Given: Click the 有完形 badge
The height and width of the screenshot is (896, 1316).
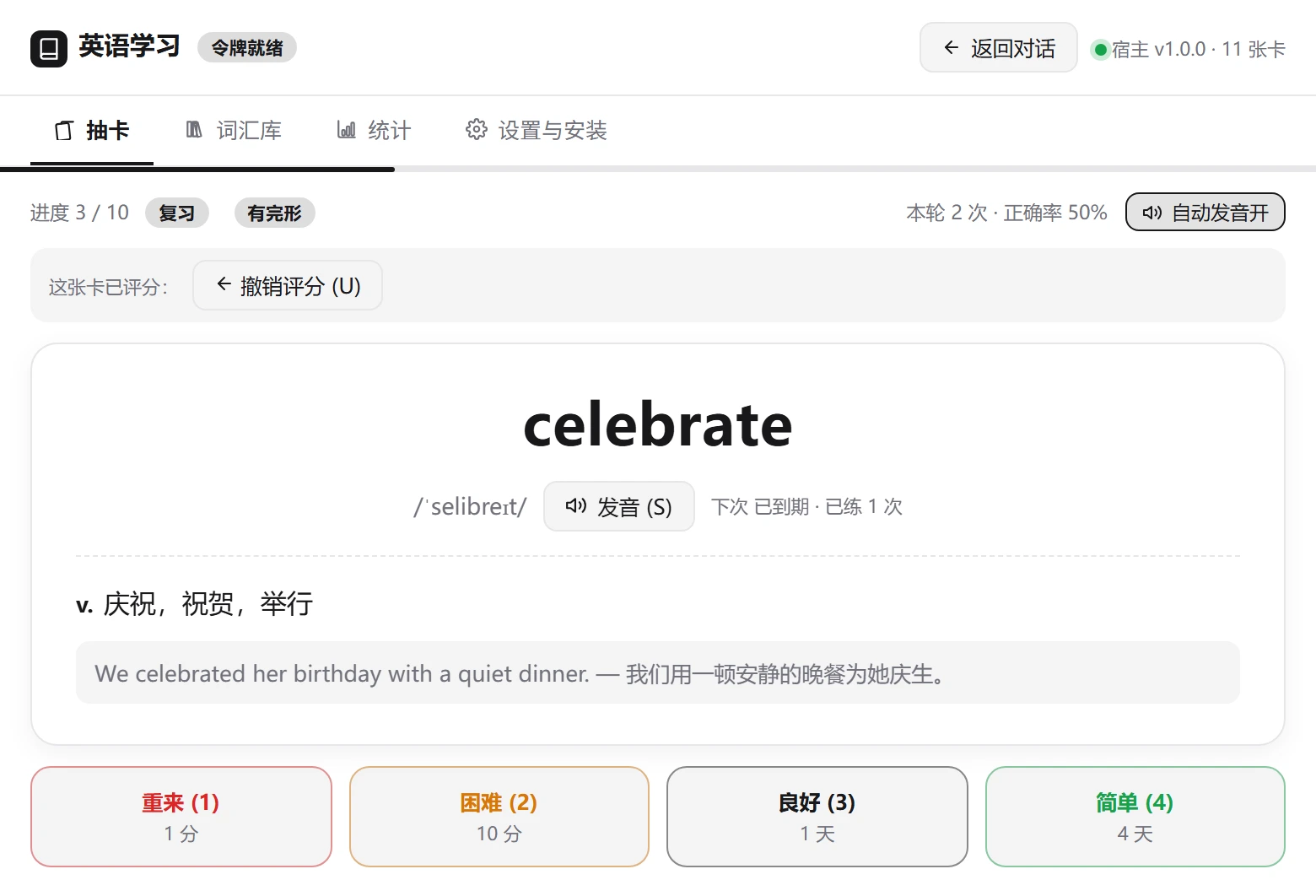Looking at the screenshot, I should [x=275, y=213].
